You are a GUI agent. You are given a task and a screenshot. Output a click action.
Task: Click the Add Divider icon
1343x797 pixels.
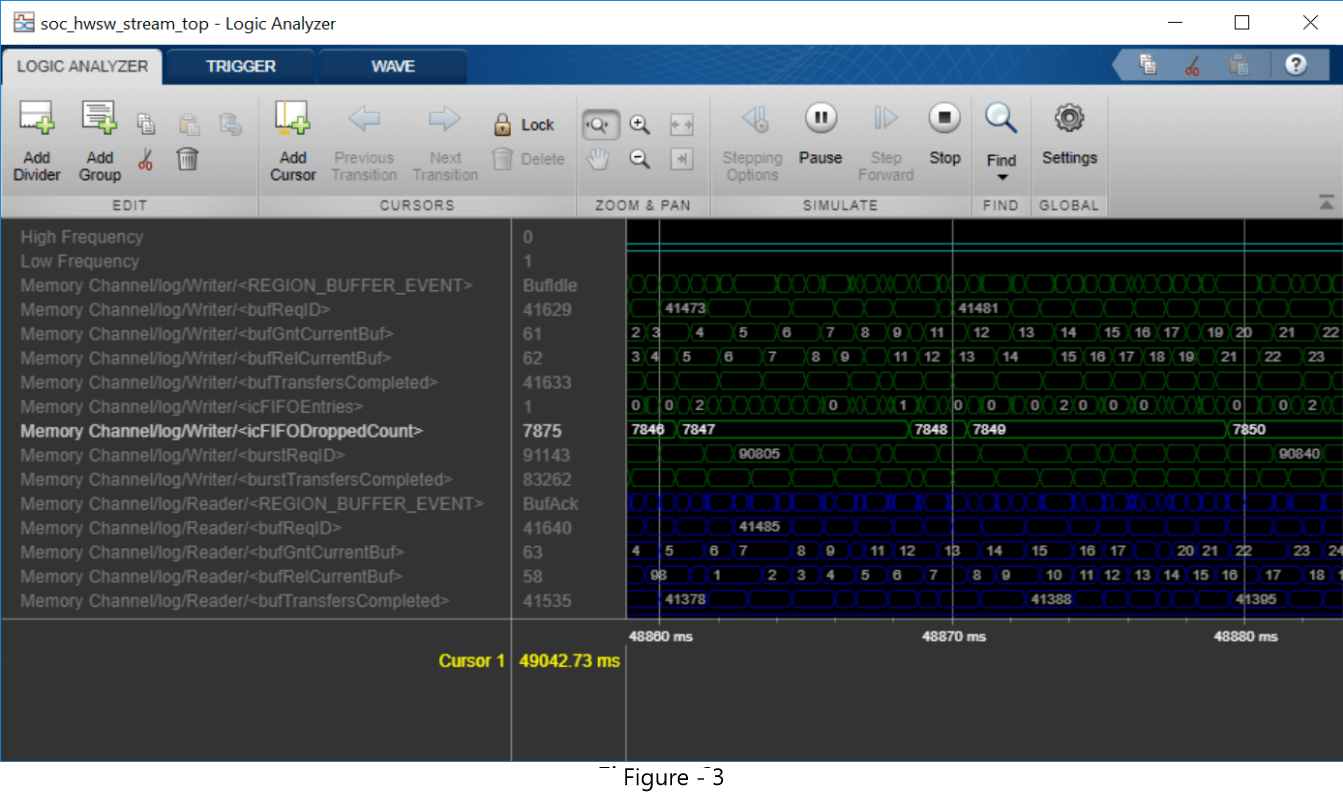pos(36,120)
